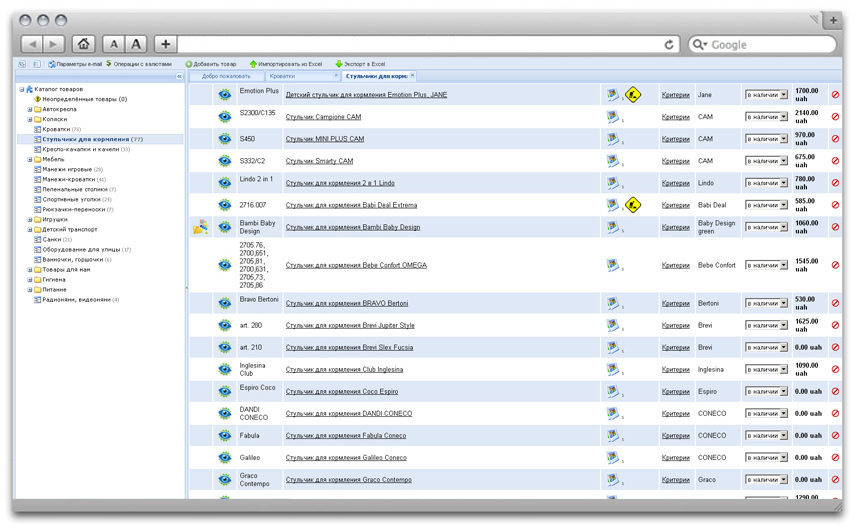Click the browser home button
The height and width of the screenshot is (530, 860).
(x=84, y=44)
